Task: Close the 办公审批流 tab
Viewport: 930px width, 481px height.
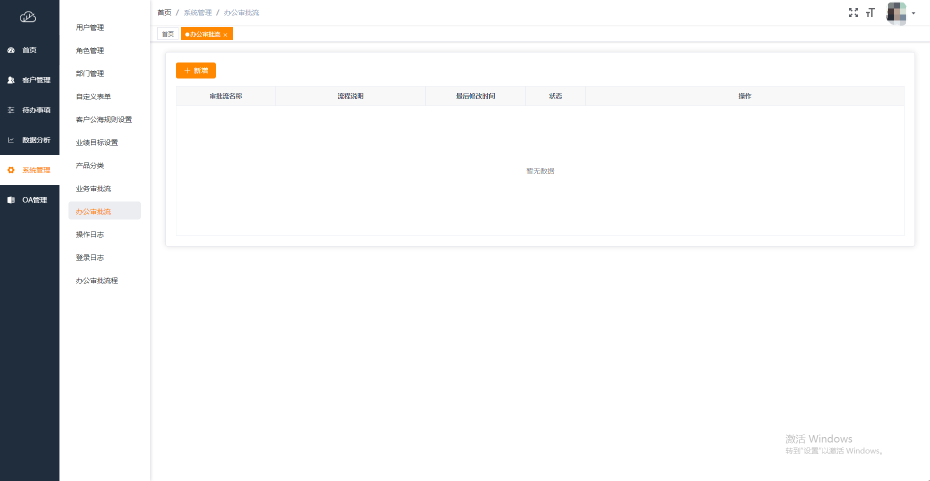Action: (226, 34)
